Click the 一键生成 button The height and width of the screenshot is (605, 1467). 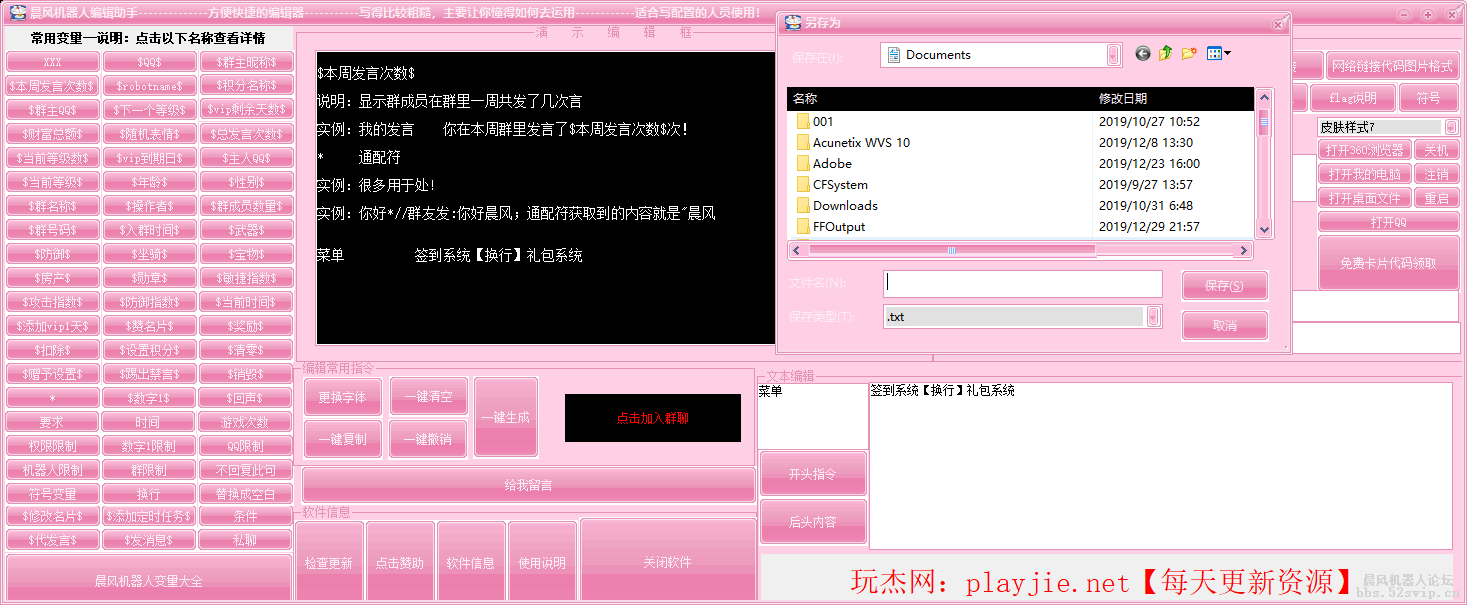click(505, 417)
